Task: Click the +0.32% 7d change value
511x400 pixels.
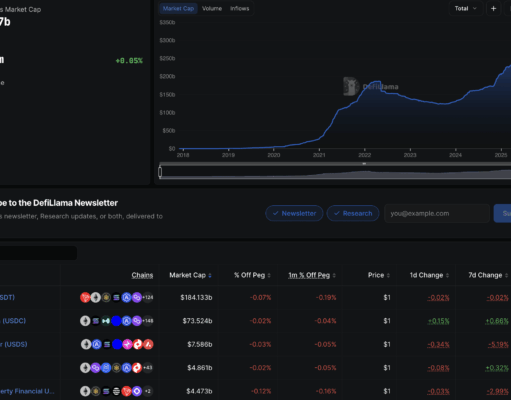Action: click(x=497, y=368)
